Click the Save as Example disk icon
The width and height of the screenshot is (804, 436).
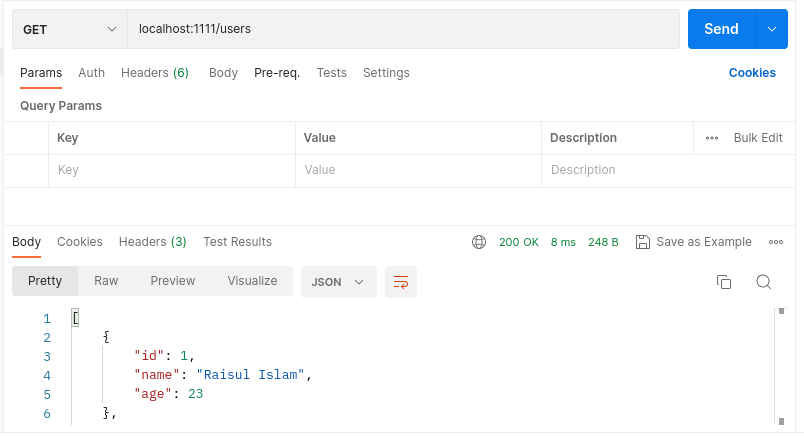pos(643,242)
